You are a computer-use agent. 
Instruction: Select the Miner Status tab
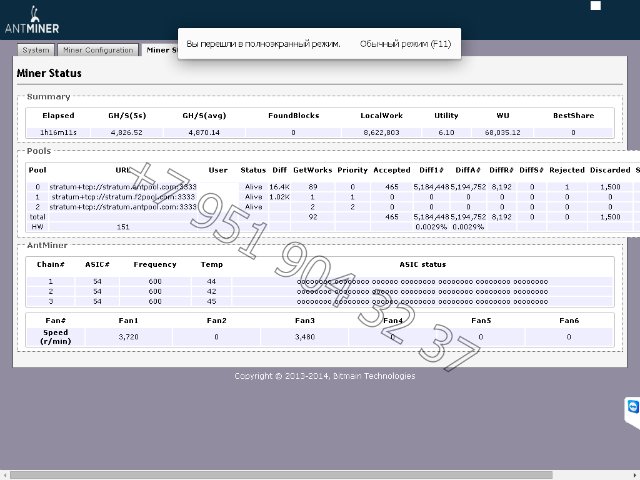point(160,50)
